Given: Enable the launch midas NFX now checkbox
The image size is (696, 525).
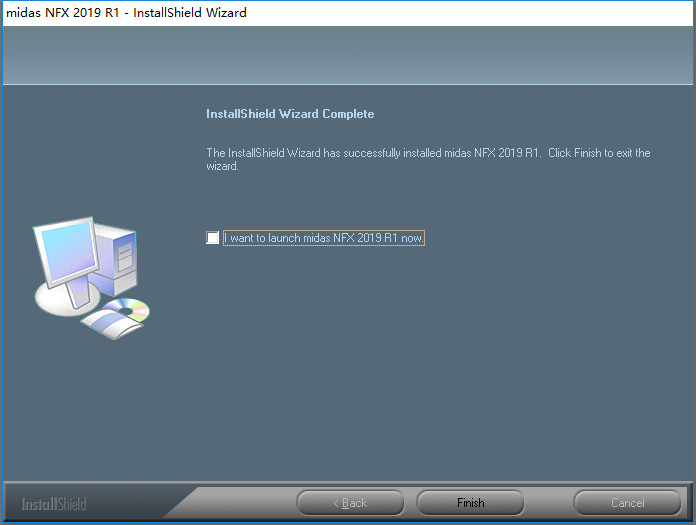Looking at the screenshot, I should click(x=213, y=238).
